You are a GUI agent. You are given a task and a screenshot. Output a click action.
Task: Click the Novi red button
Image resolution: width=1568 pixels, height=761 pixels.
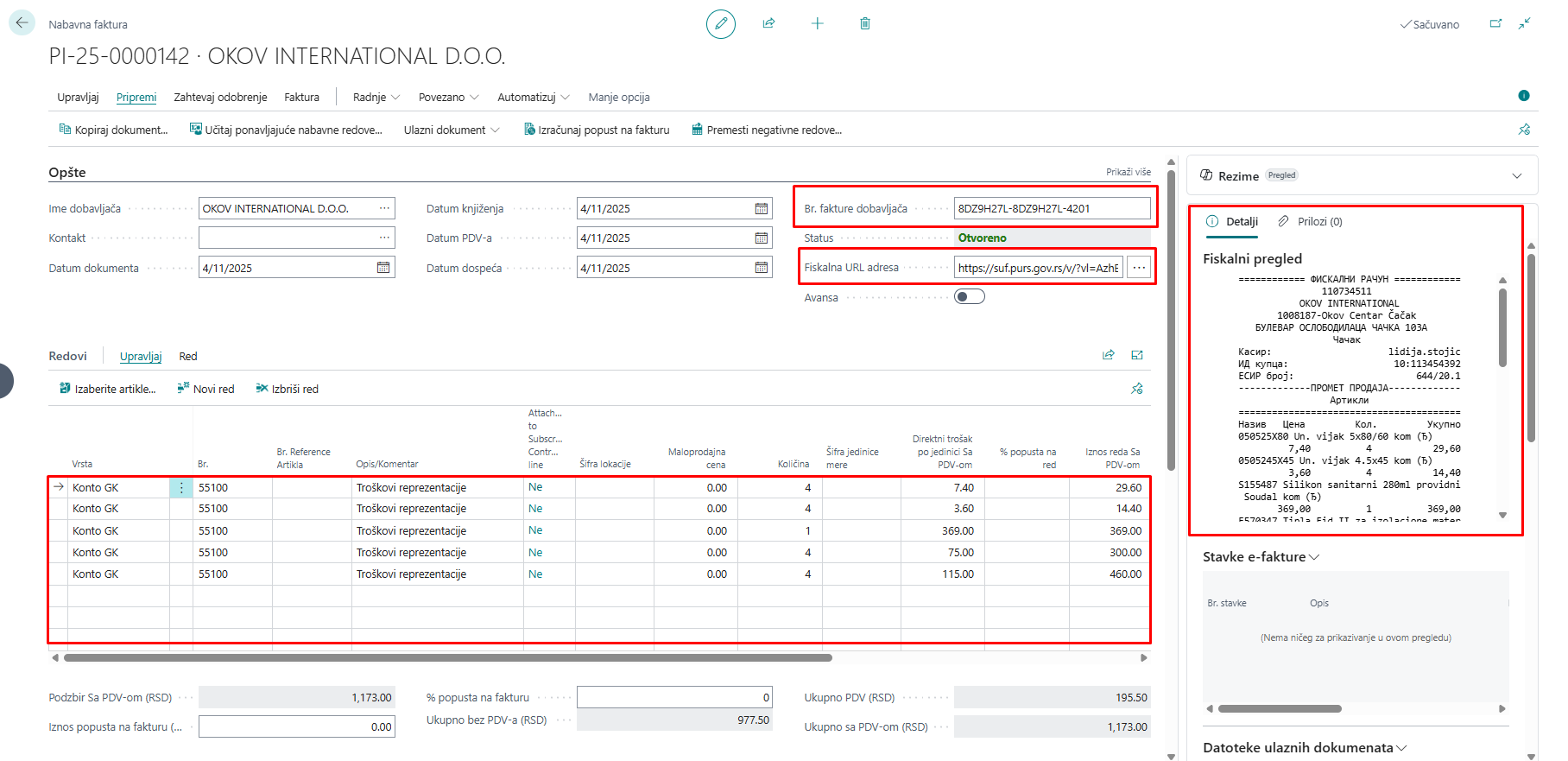pos(205,390)
